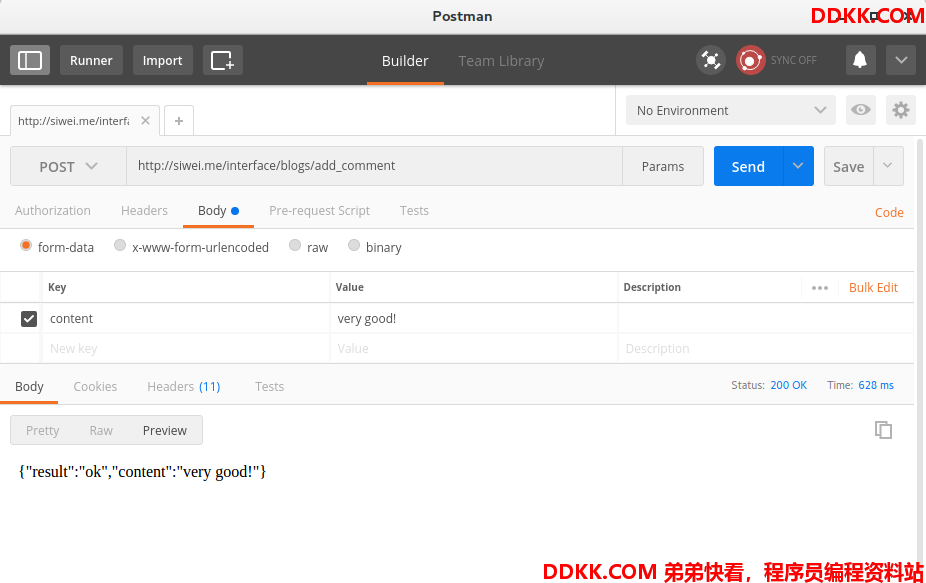Open the Authorization request tab
Screen dimensions: 926x583
point(53,211)
